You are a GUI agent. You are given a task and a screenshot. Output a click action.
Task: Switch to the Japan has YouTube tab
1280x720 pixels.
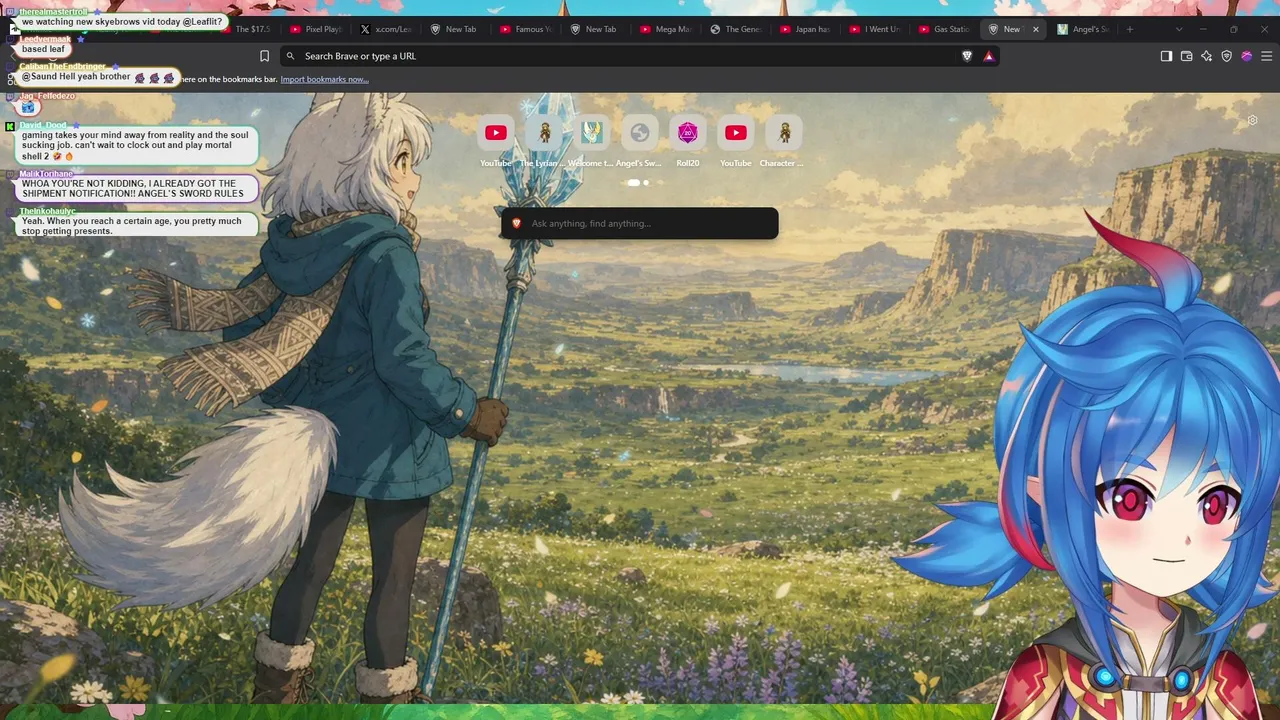(804, 29)
